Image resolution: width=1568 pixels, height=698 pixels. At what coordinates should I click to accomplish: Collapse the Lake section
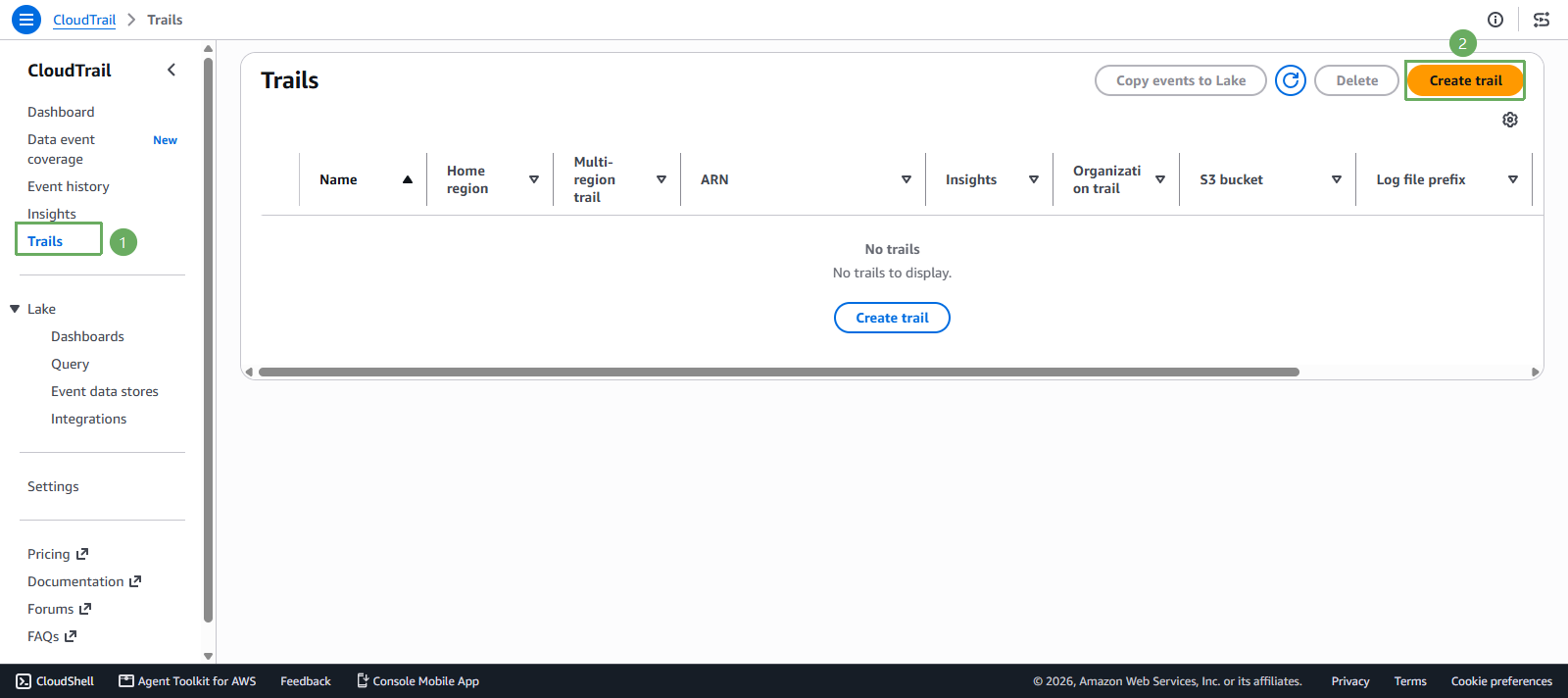tap(15, 309)
